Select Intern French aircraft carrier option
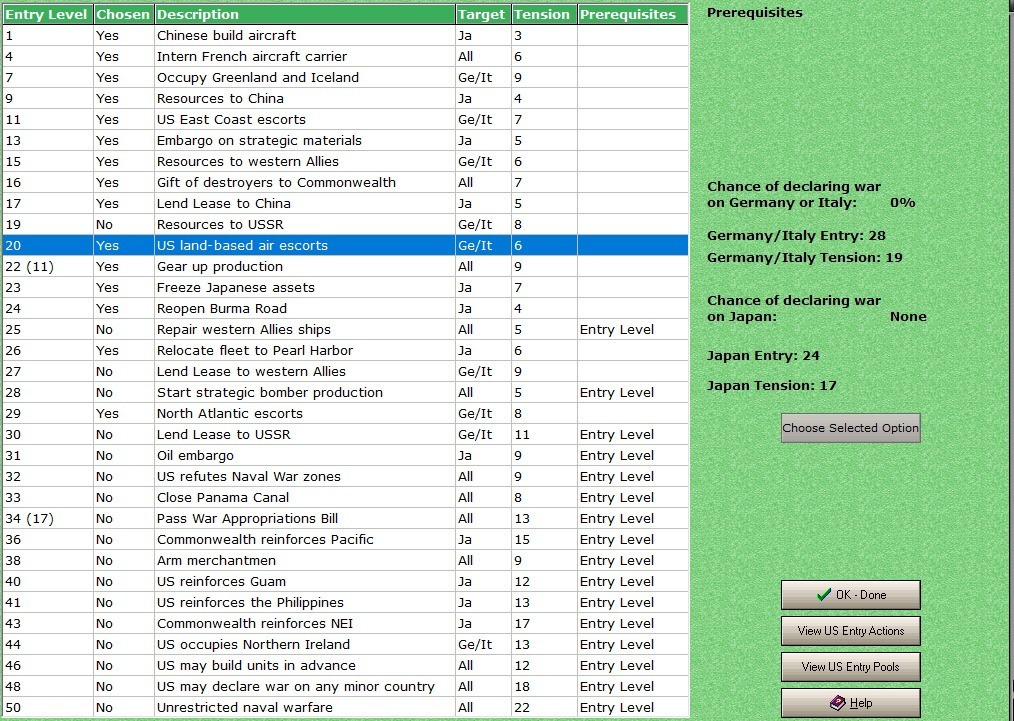1014x721 pixels. pos(345,57)
